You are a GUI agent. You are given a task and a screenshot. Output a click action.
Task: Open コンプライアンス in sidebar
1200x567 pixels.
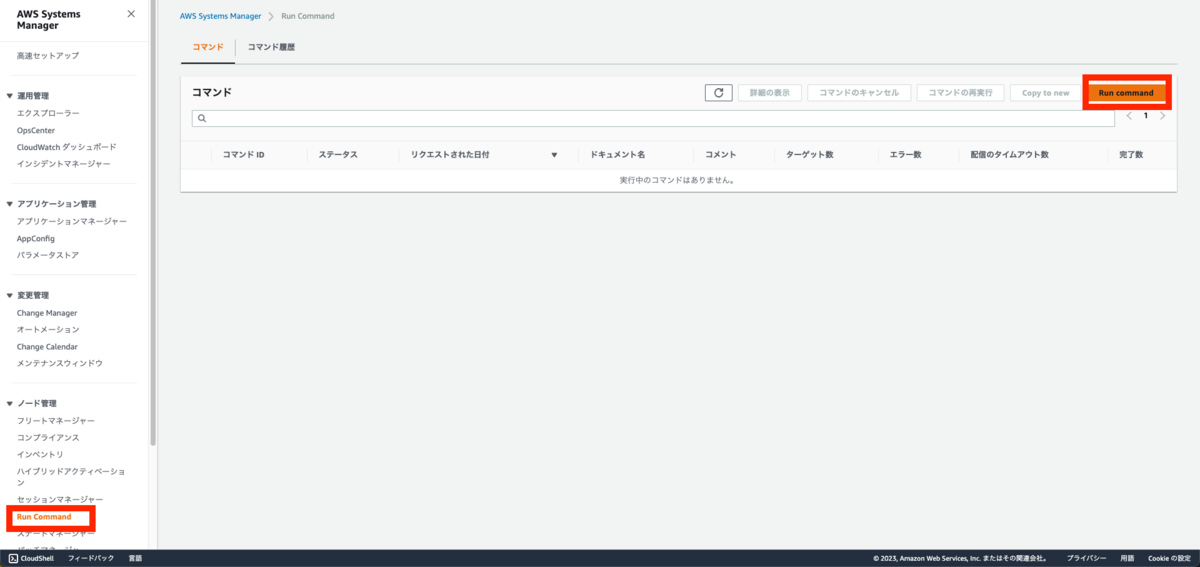coord(48,438)
